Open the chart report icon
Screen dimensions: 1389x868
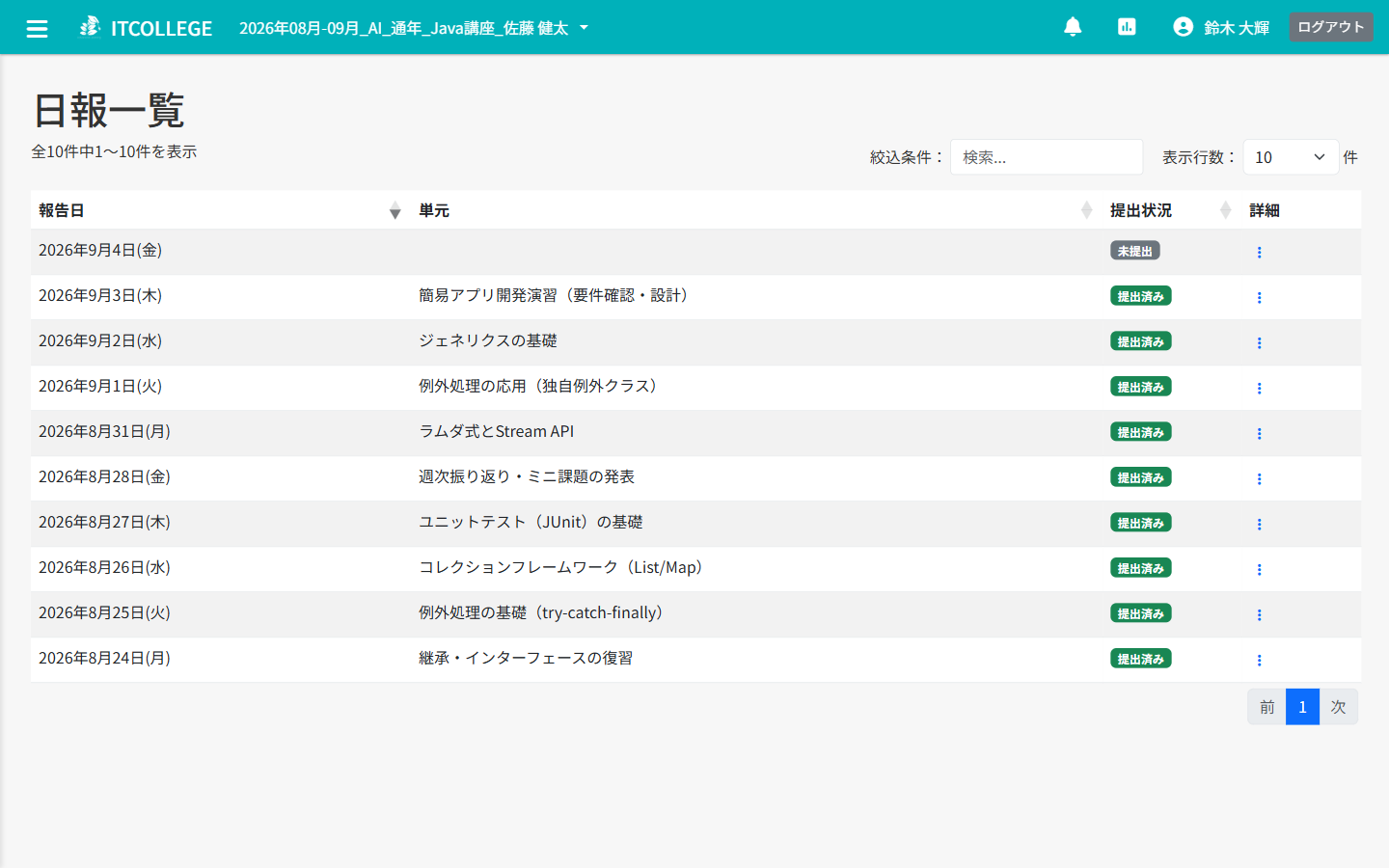pyautogui.click(x=1127, y=27)
